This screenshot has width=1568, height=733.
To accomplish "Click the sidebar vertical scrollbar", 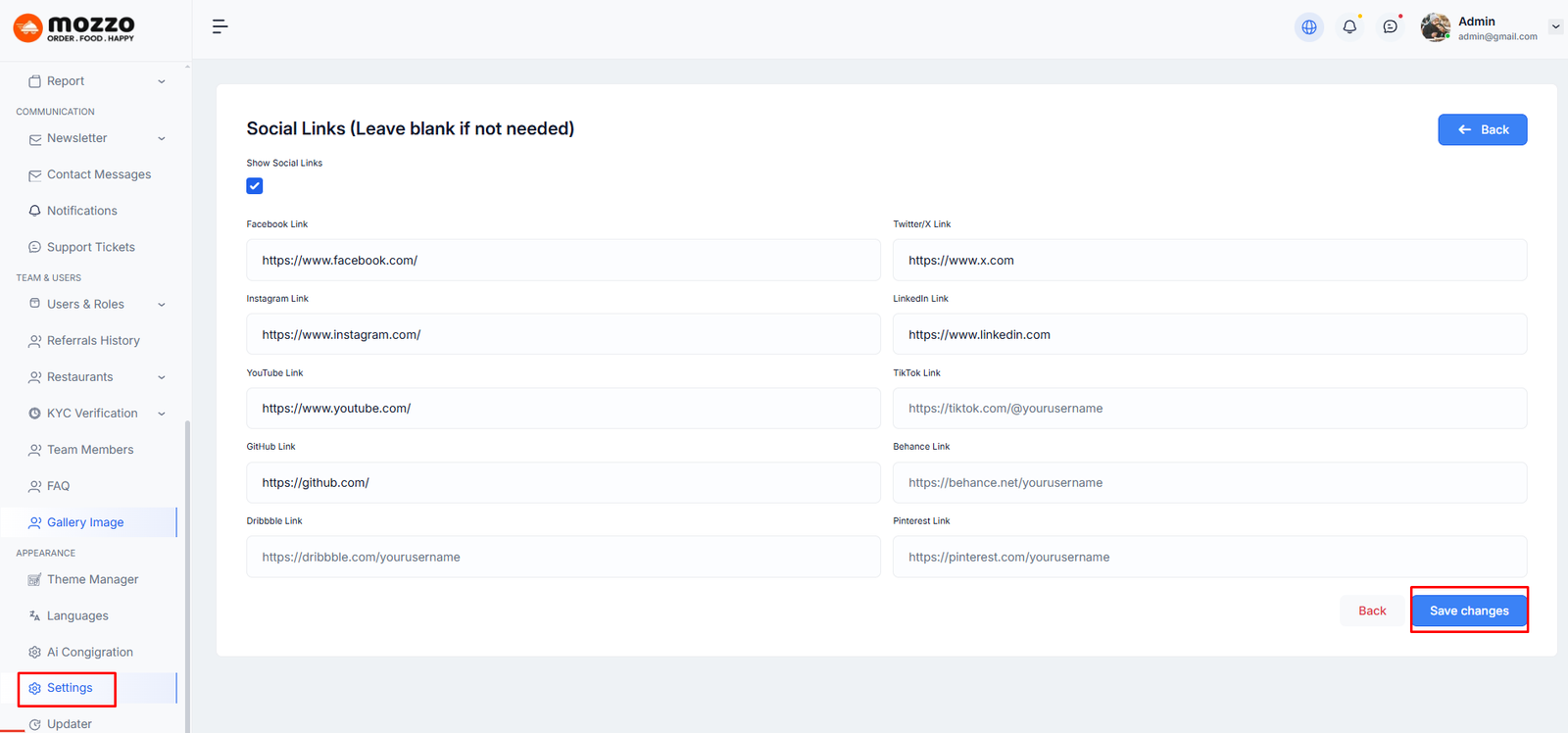I will tap(187, 568).
